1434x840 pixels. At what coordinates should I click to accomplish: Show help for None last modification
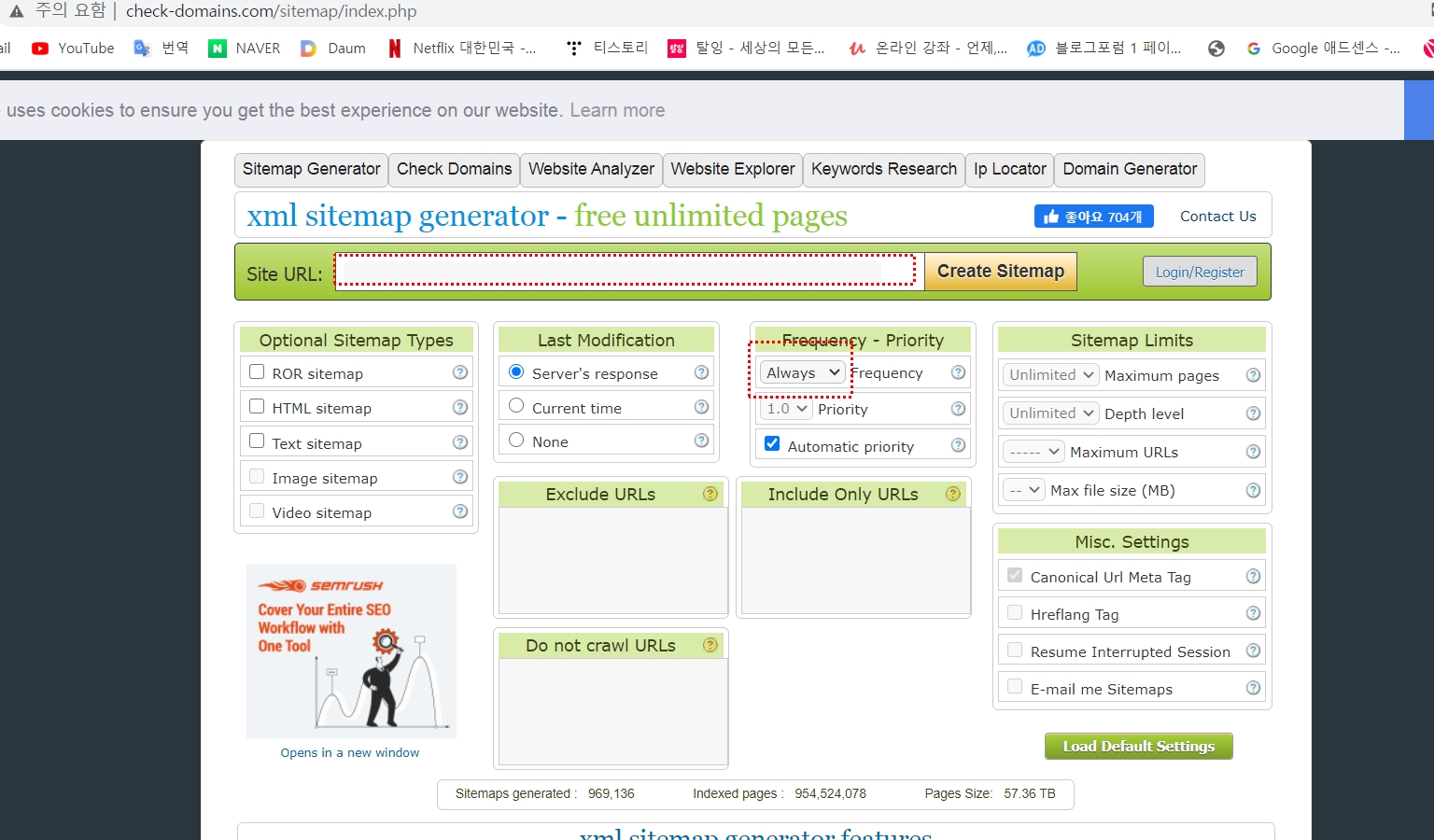702,441
